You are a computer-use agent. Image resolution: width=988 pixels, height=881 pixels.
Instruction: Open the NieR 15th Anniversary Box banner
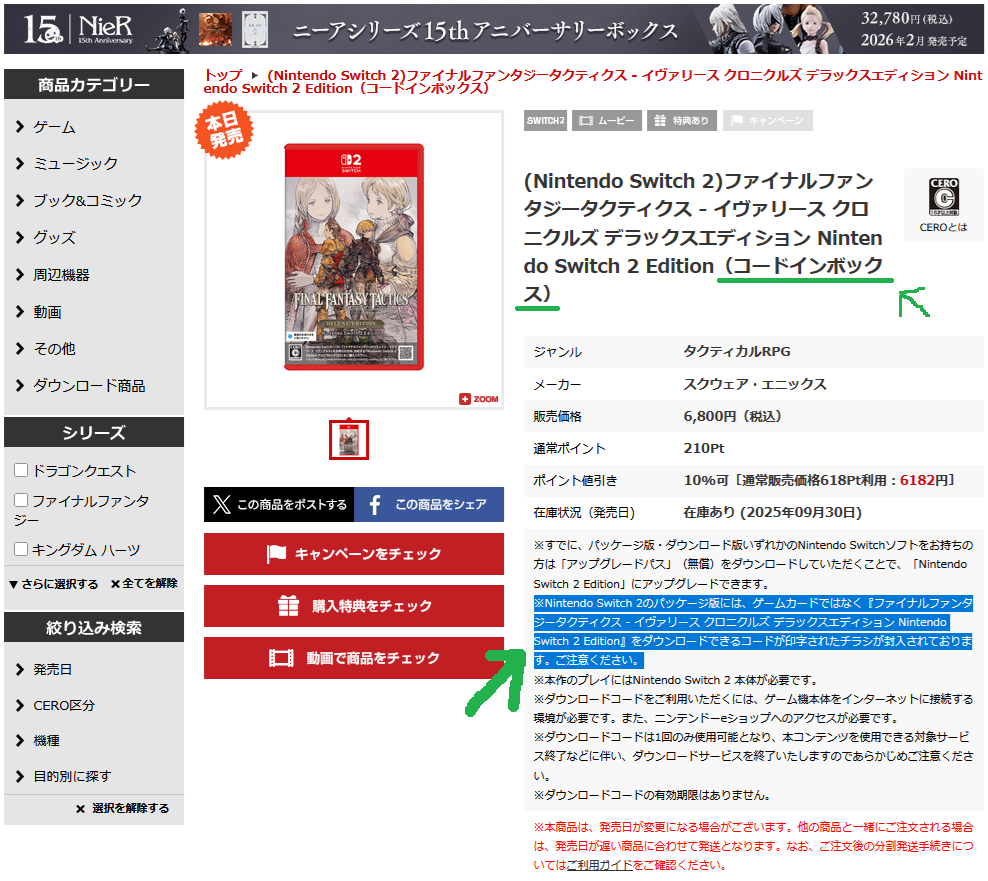494,28
